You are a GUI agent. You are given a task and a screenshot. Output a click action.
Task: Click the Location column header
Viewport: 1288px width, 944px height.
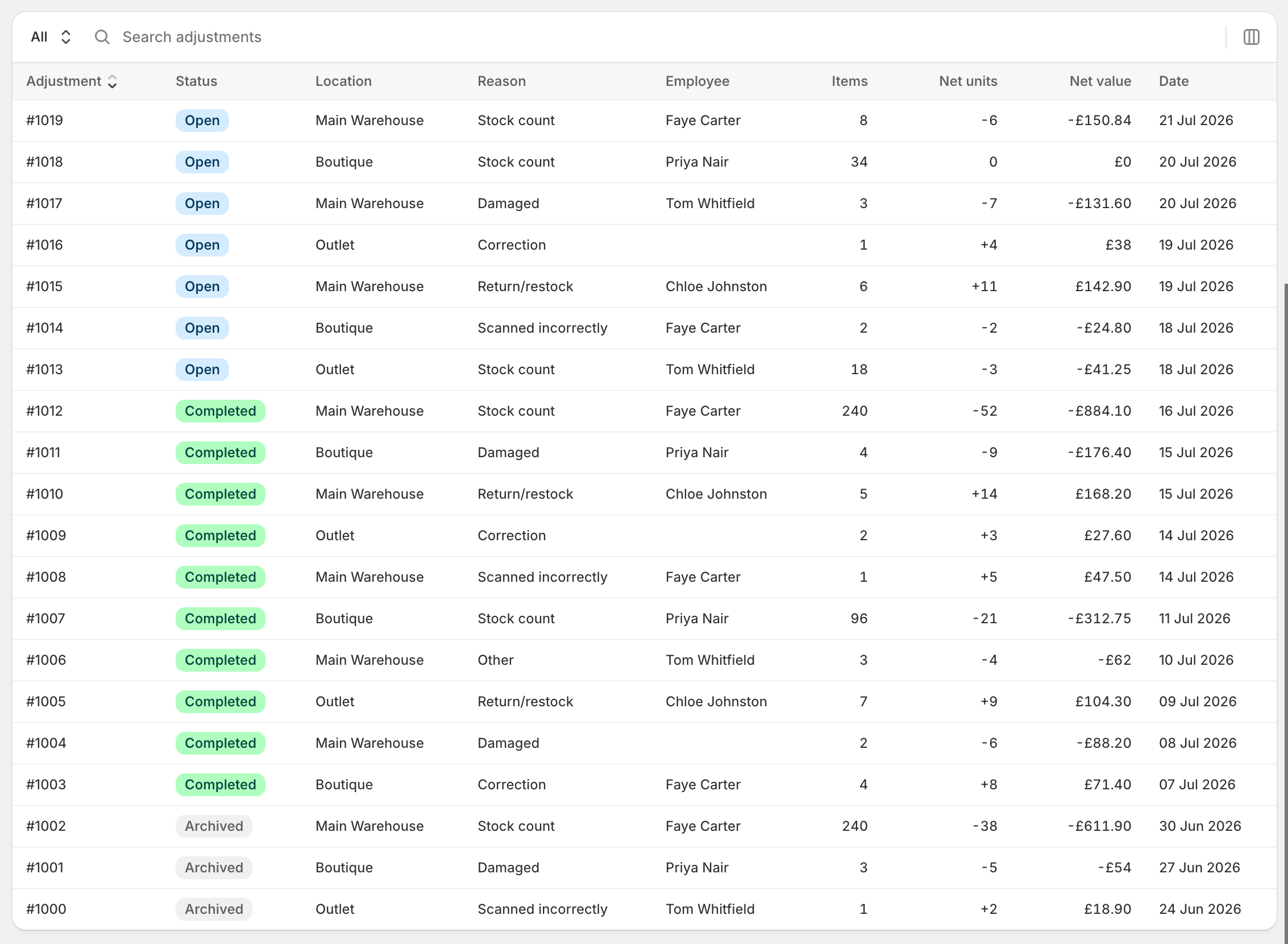[x=343, y=81]
